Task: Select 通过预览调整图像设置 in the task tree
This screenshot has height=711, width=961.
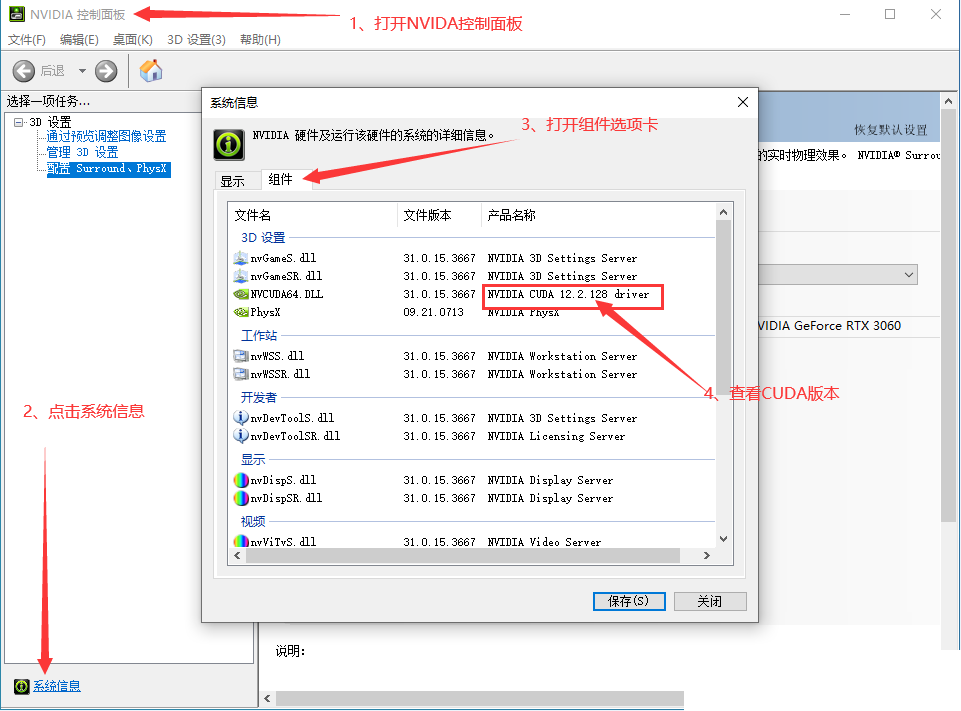Action: click(x=106, y=136)
